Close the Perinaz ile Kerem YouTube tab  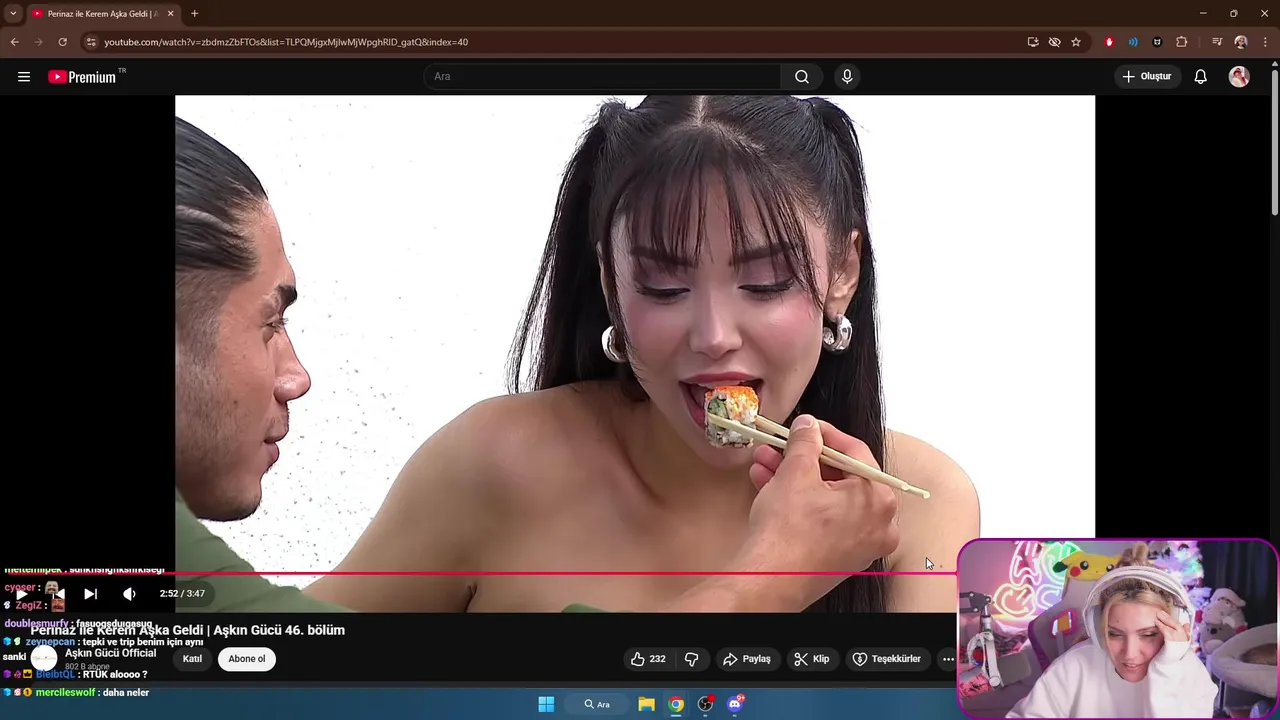(171, 14)
